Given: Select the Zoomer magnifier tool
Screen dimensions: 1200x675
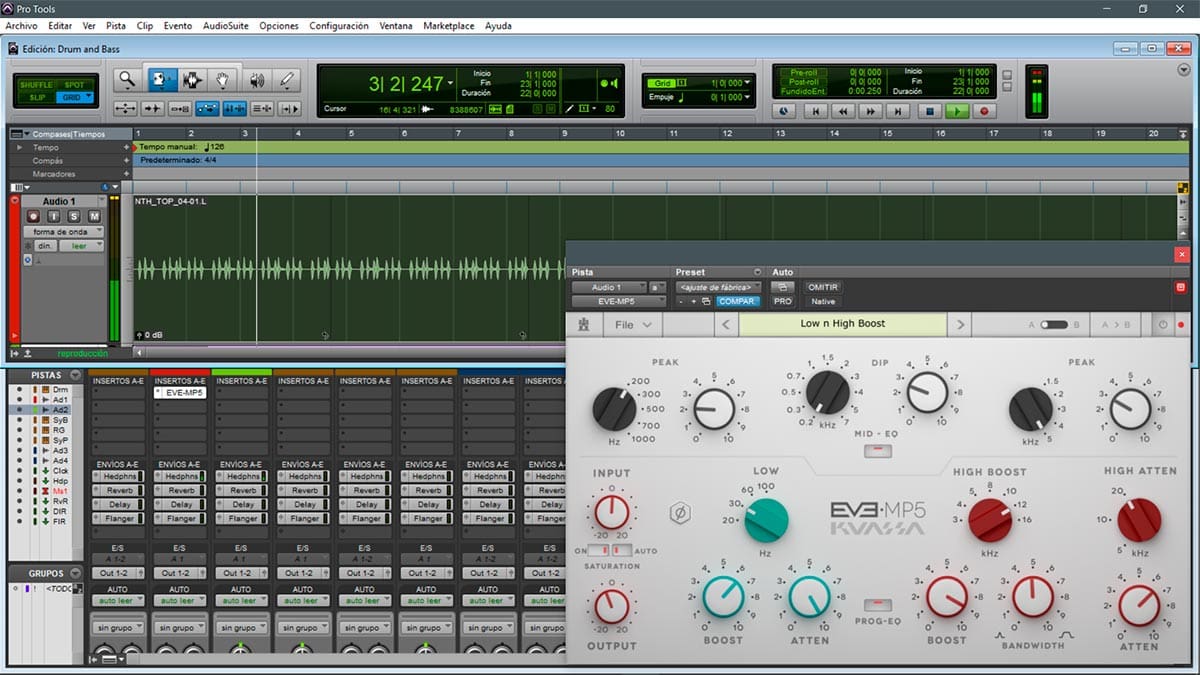Looking at the screenshot, I should [127, 80].
